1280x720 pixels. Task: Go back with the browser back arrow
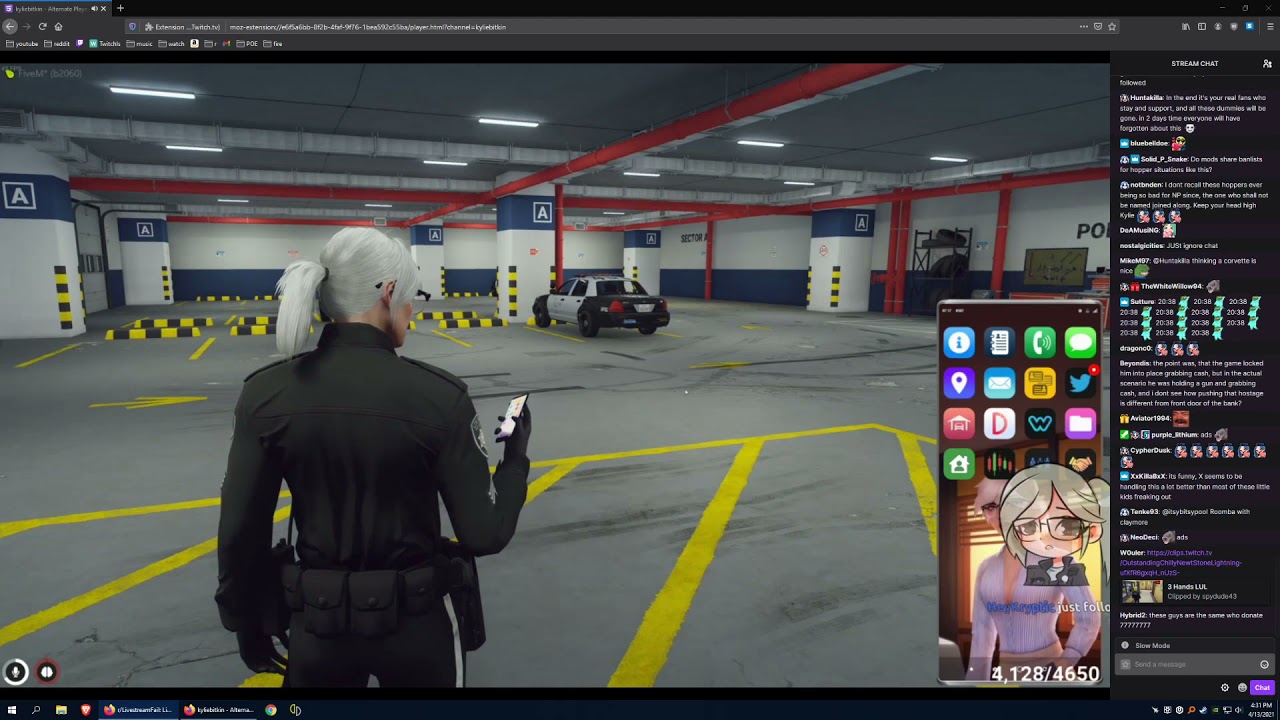pyautogui.click(x=10, y=27)
